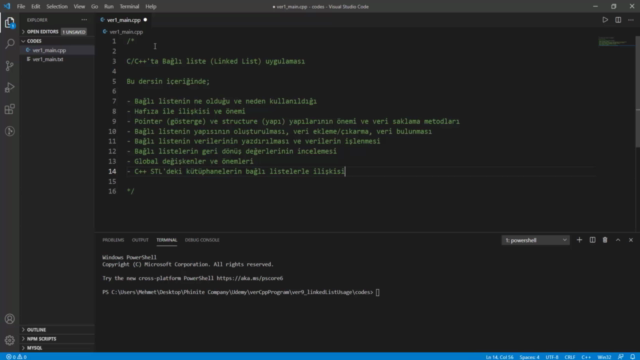This screenshot has width=640, height=360.
Task: Open the Manage gear settings icon
Action: click(x=10, y=340)
